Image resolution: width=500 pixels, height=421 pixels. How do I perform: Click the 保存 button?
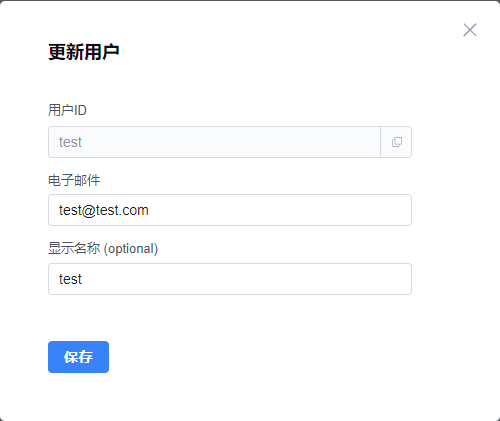[78, 357]
